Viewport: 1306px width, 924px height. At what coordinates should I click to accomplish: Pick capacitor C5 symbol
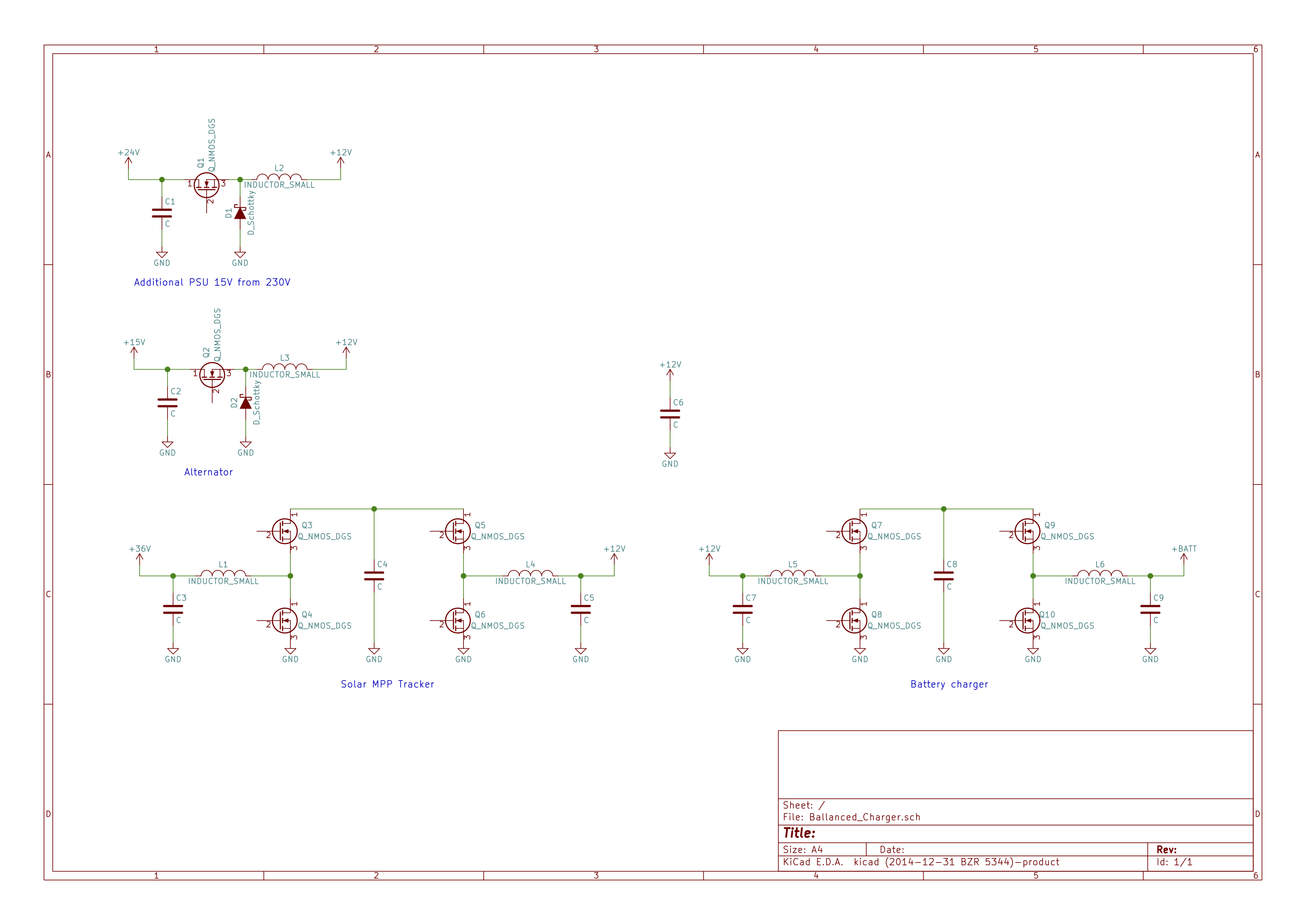580,610
